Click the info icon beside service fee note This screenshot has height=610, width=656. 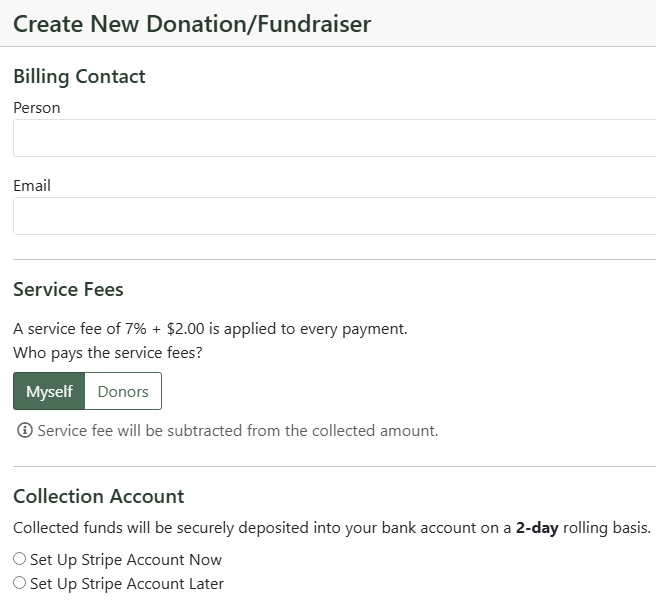[x=25, y=430]
